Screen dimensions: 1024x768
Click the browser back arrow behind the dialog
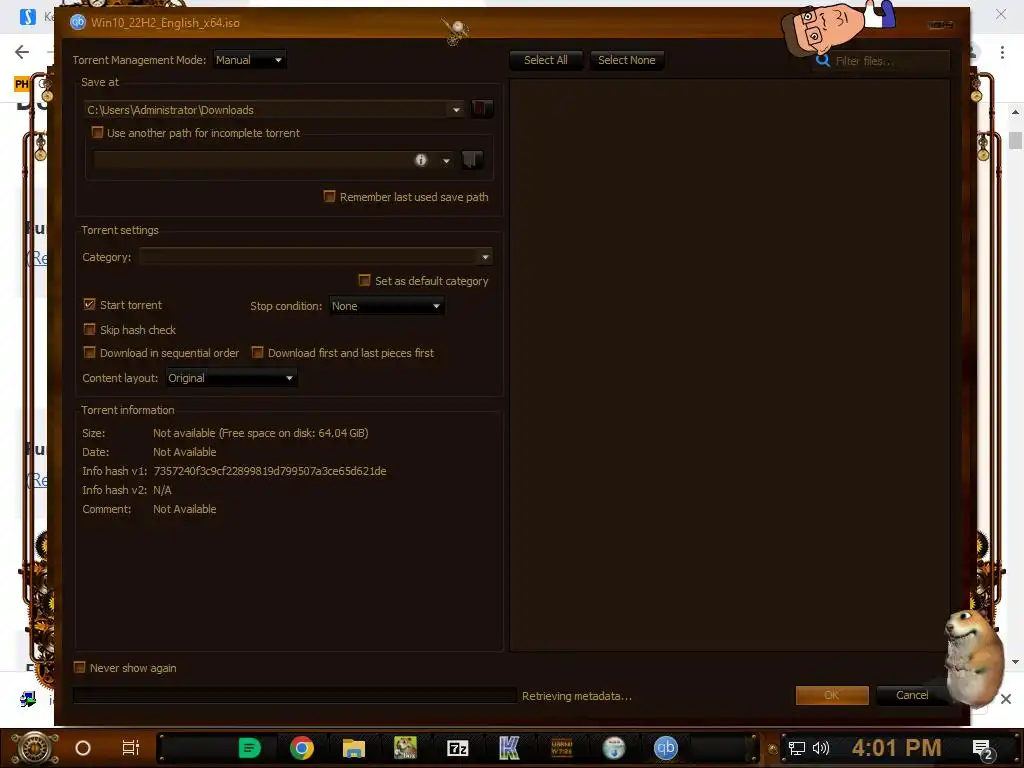coord(22,52)
